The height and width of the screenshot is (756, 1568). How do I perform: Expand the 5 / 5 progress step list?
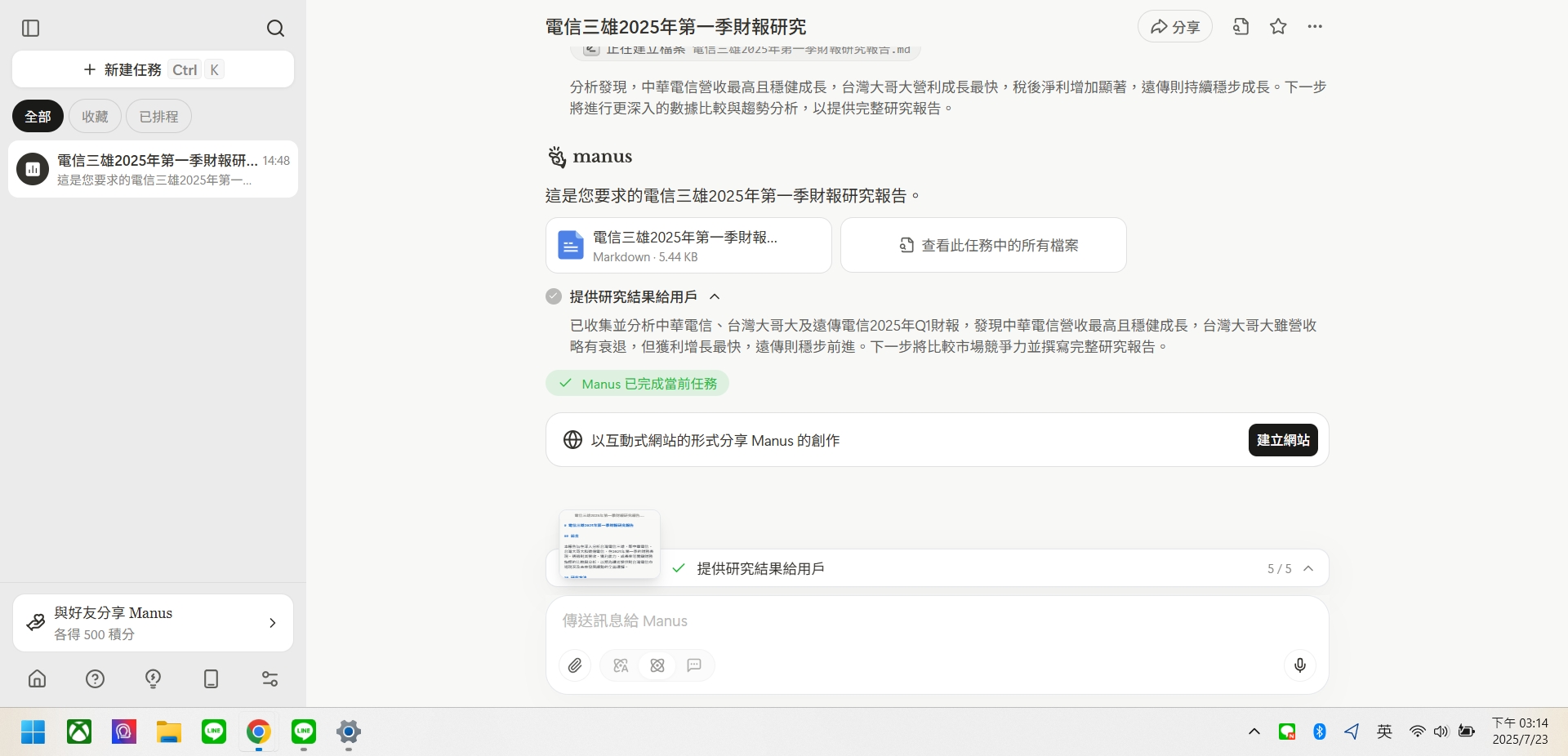click(1307, 569)
